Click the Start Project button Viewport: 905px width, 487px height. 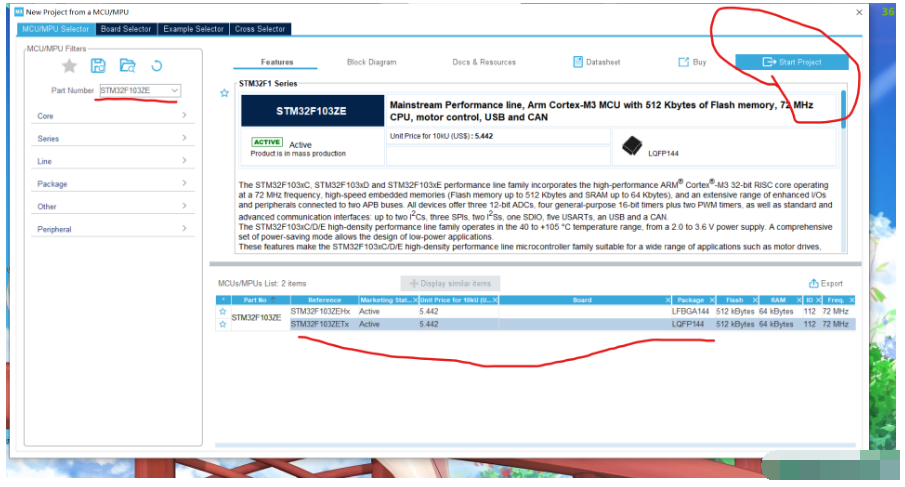point(792,62)
